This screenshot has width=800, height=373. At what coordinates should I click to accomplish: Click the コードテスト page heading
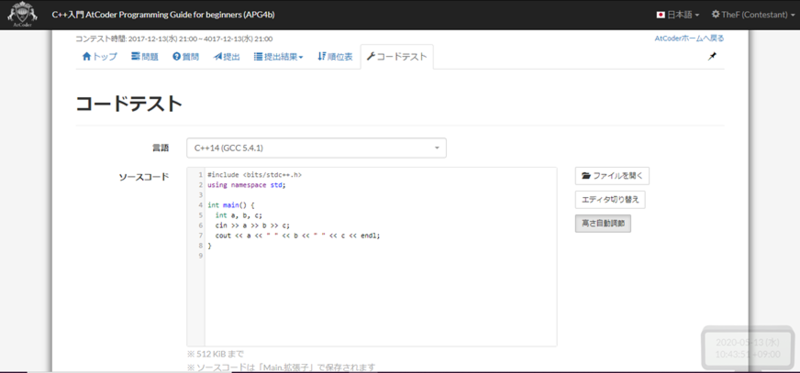pyautogui.click(x=129, y=104)
